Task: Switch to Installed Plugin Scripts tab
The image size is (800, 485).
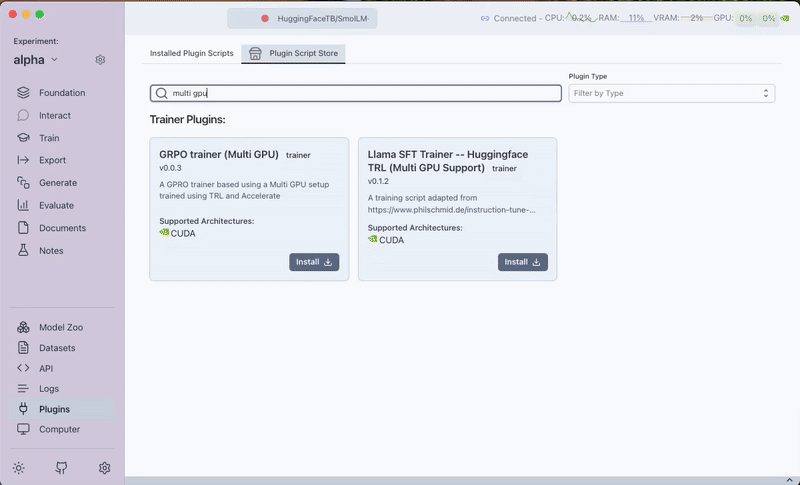Action: pos(191,53)
